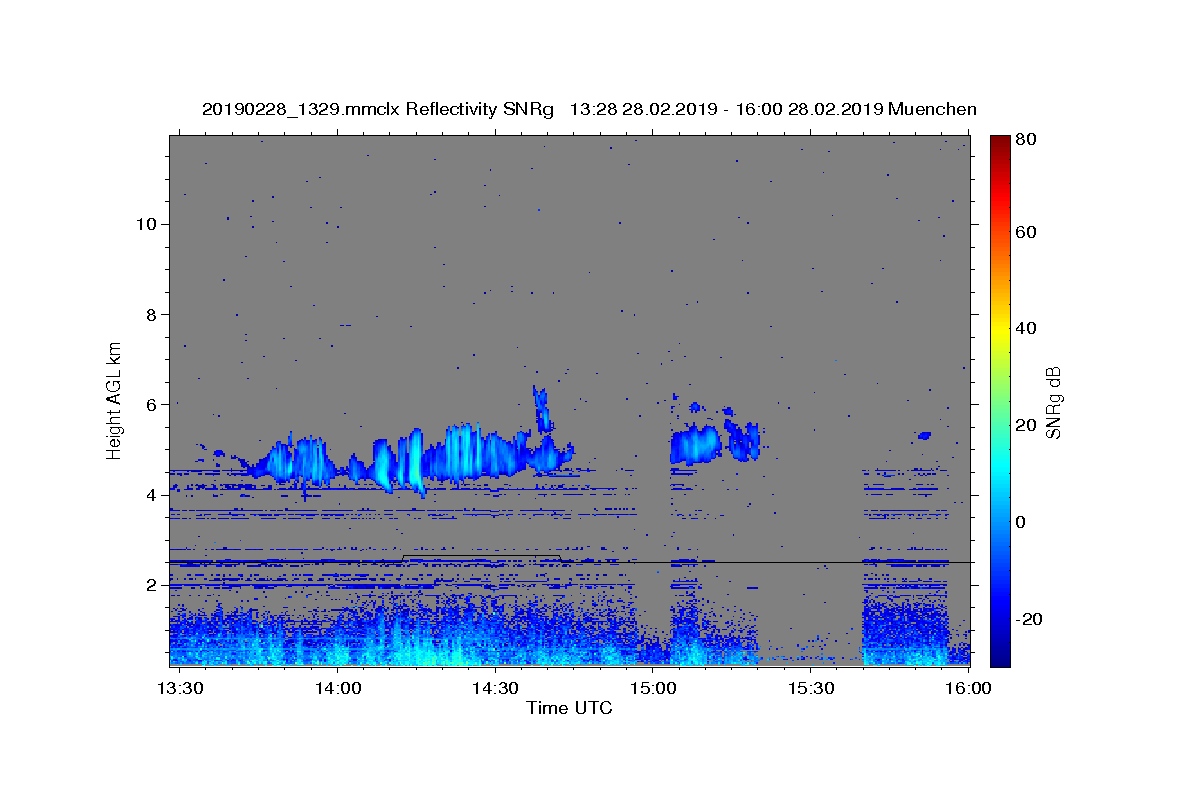
Task: Click the 'Muenchen' location label in title
Action: click(x=932, y=109)
